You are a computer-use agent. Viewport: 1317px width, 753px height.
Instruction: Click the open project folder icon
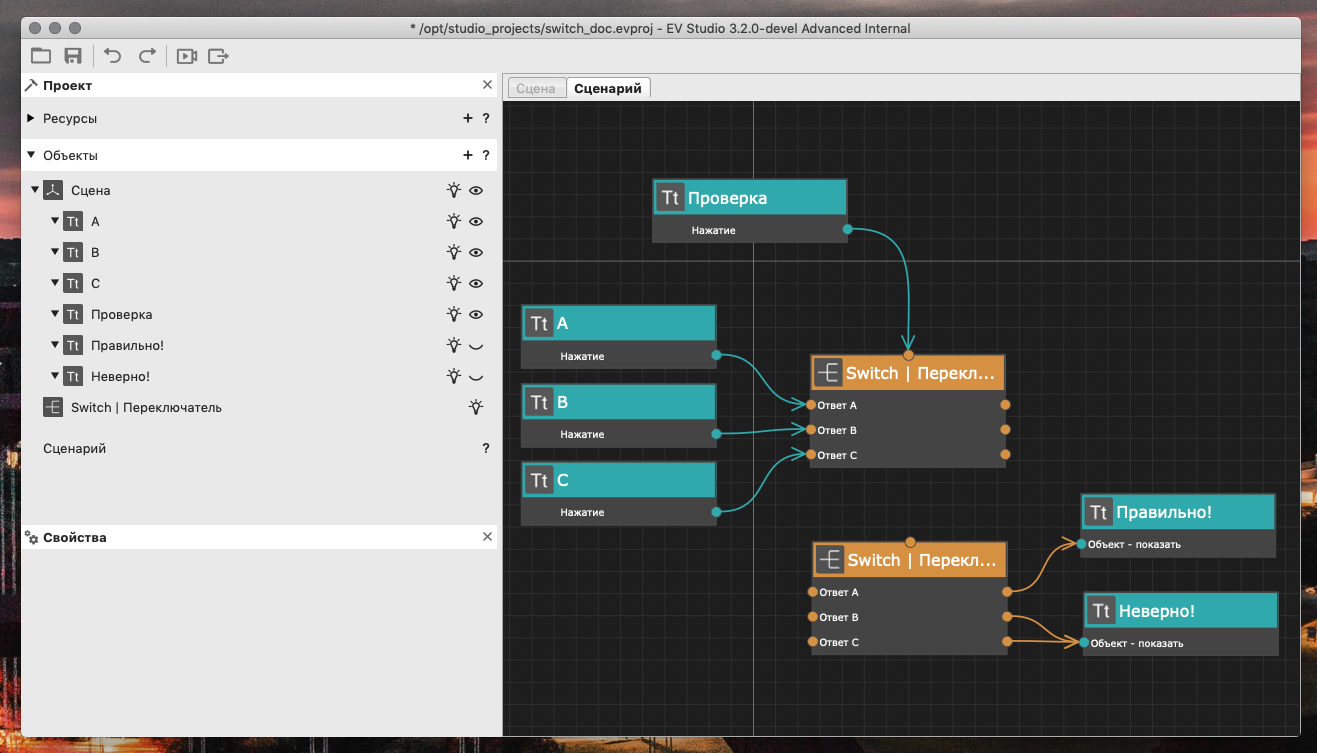(x=41, y=56)
